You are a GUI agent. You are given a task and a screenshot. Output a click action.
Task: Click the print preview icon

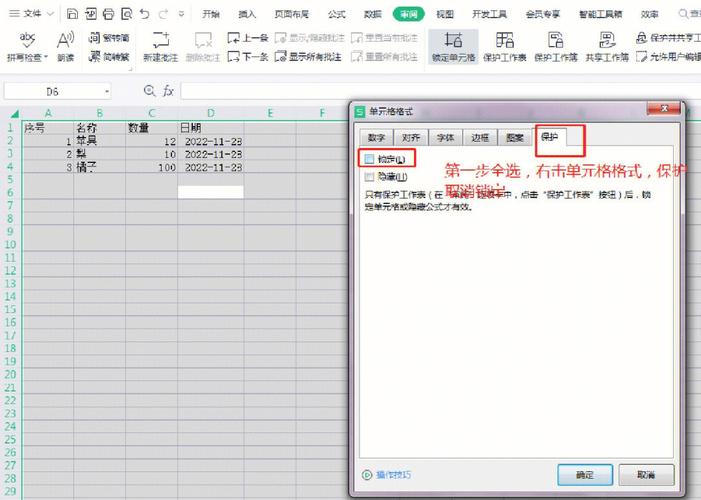(x=127, y=14)
